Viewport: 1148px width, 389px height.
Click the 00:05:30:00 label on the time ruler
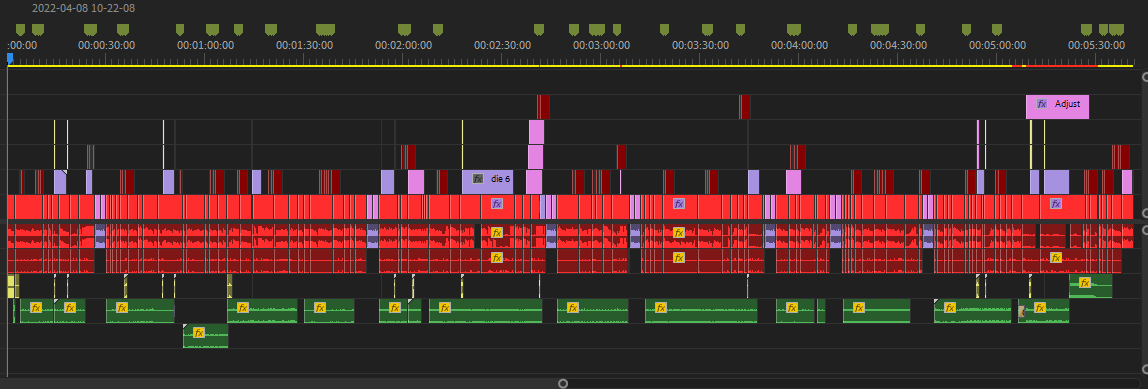(1096, 45)
